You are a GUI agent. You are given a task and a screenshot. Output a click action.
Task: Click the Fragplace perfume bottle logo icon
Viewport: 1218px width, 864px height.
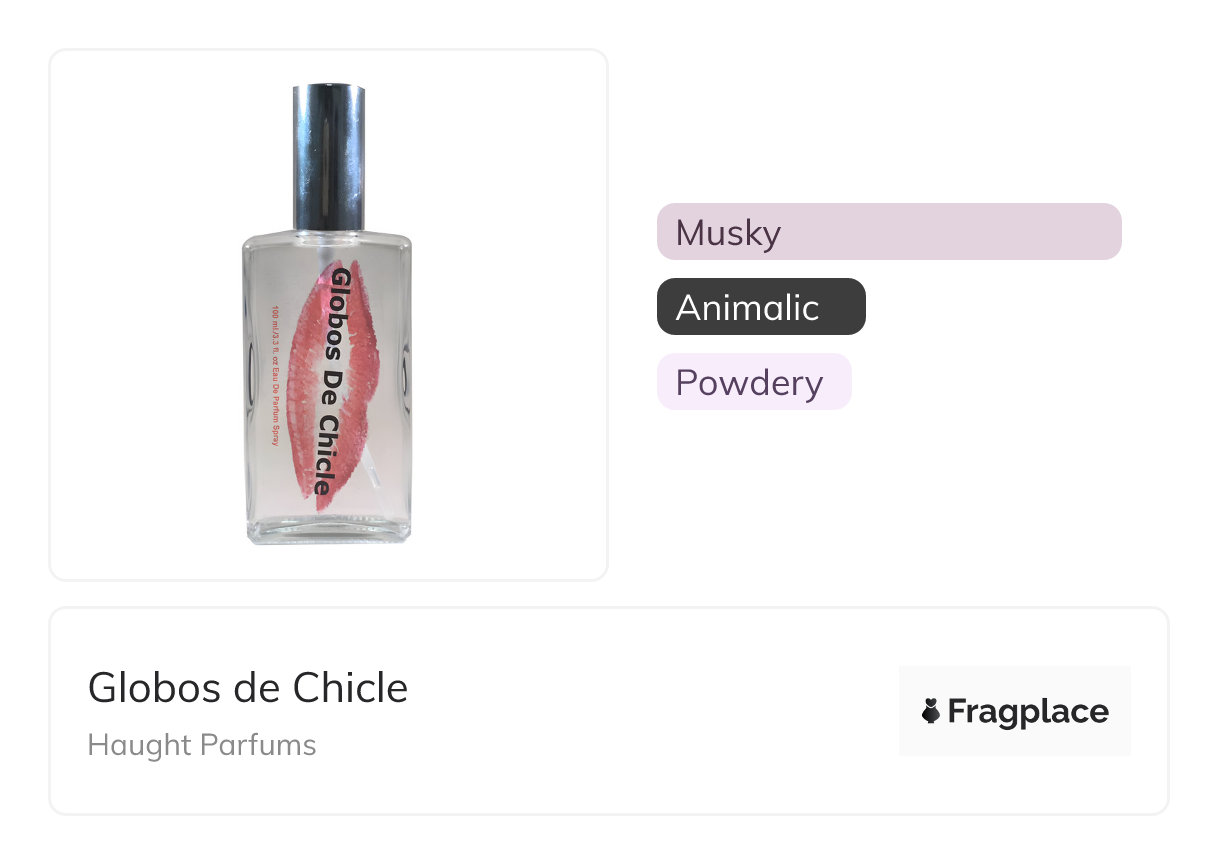930,711
